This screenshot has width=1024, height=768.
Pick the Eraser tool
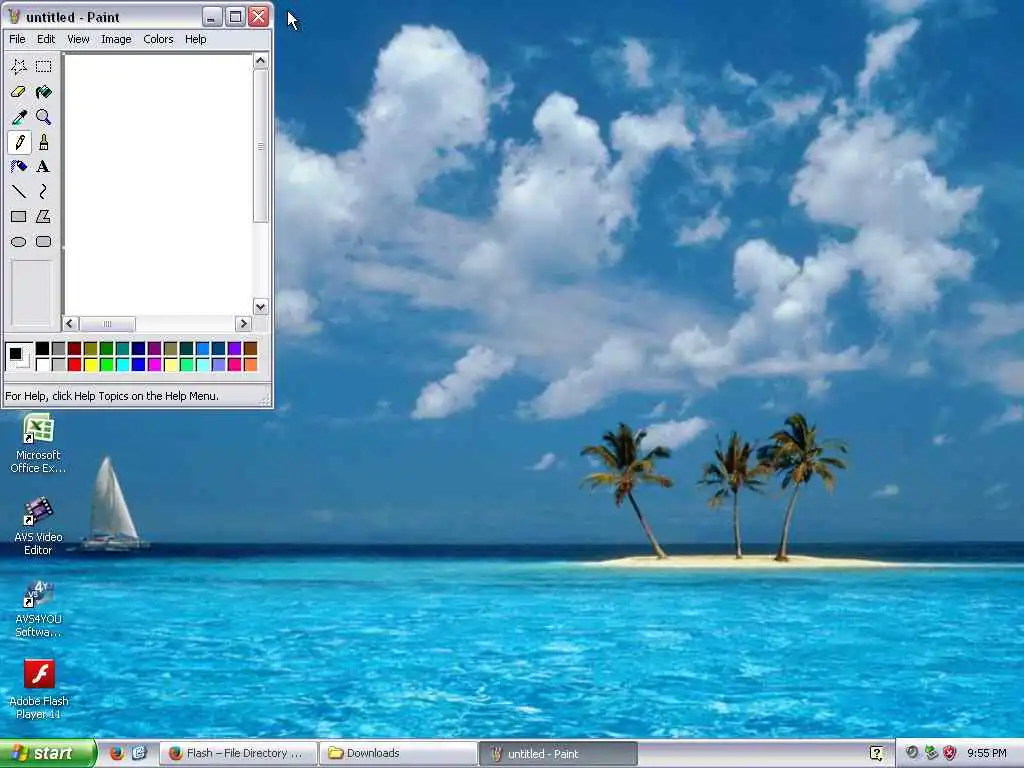(18, 92)
